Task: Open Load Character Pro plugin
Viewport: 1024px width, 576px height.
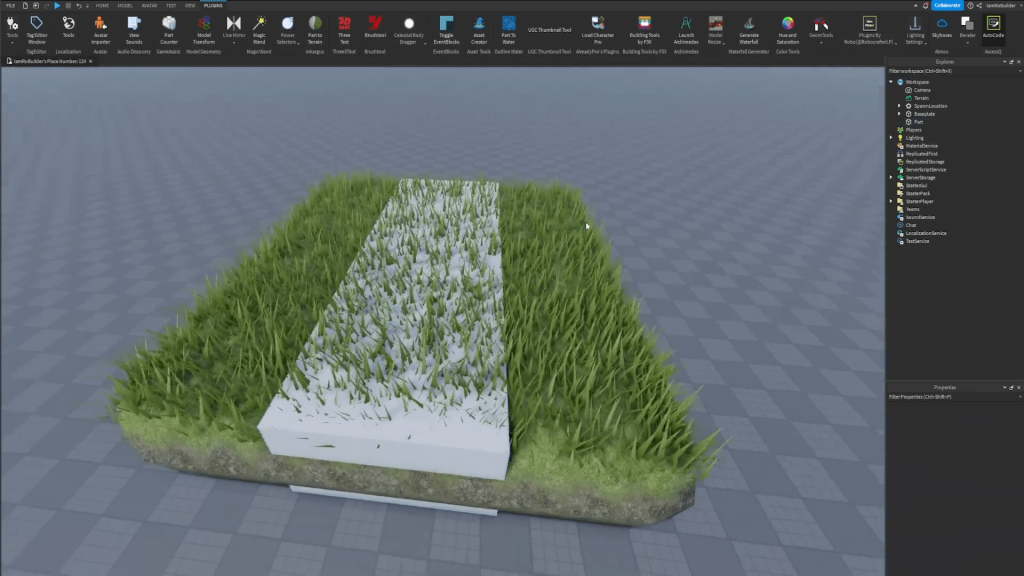Action: (598, 30)
